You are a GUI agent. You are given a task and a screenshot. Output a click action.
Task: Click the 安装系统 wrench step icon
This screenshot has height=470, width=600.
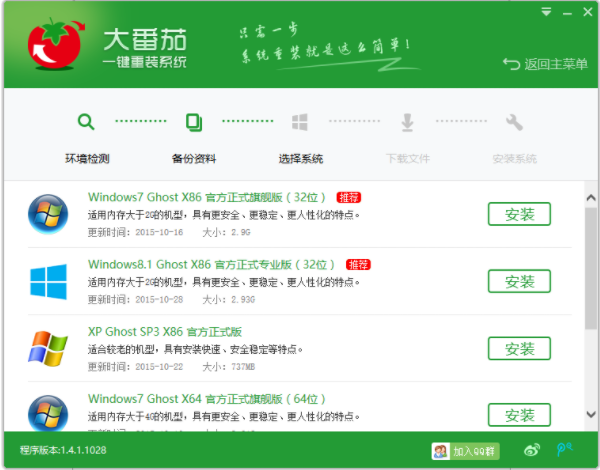(x=514, y=123)
